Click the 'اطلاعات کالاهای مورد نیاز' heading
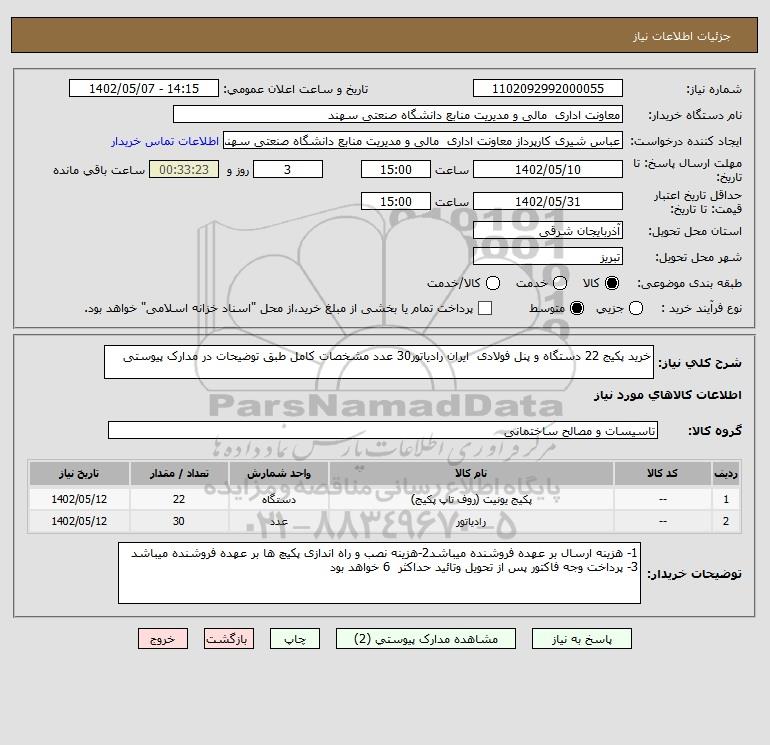The width and height of the screenshot is (770, 745). (668, 395)
